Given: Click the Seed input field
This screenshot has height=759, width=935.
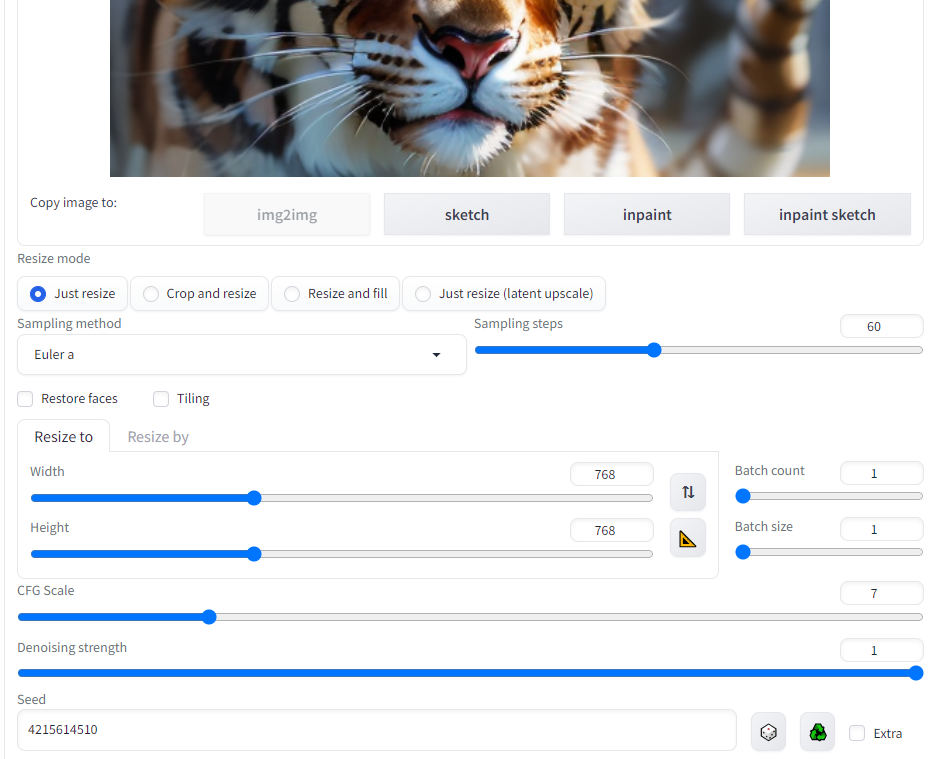Looking at the screenshot, I should pyautogui.click(x=376, y=730).
